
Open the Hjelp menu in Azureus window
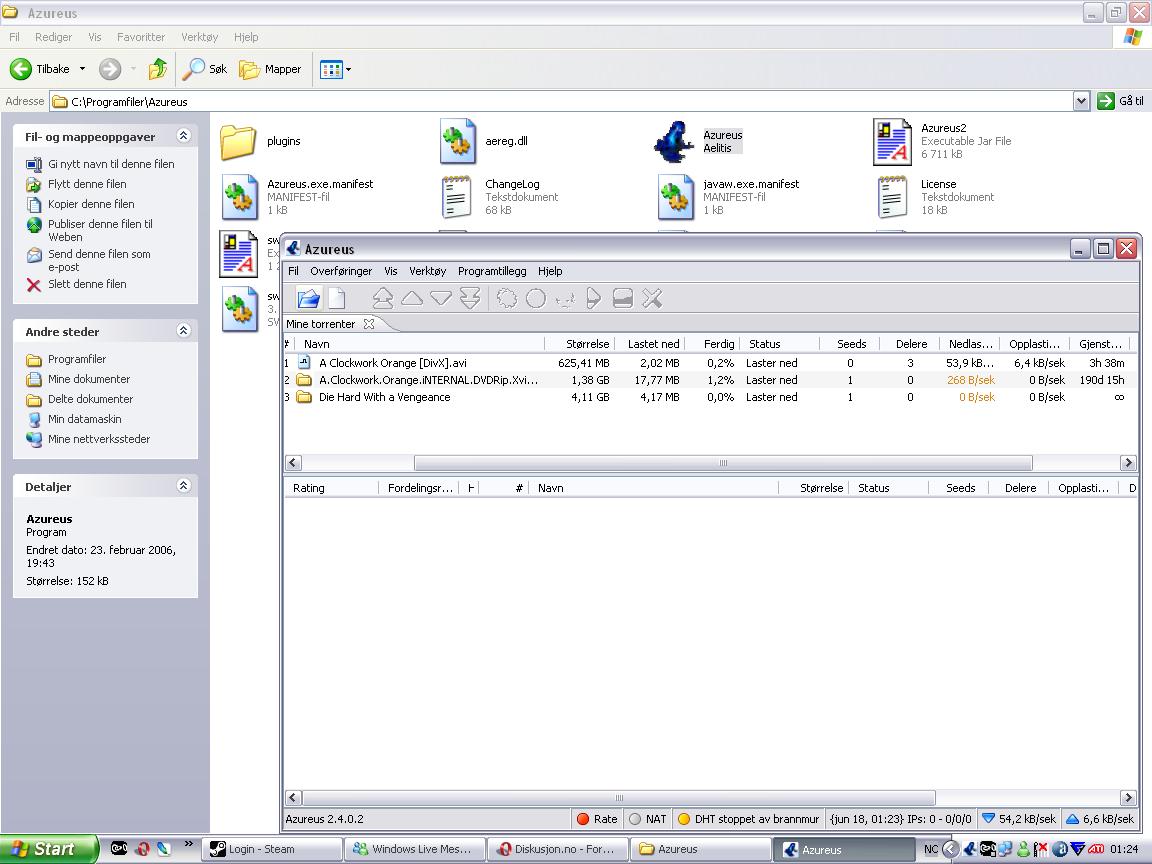pos(550,271)
